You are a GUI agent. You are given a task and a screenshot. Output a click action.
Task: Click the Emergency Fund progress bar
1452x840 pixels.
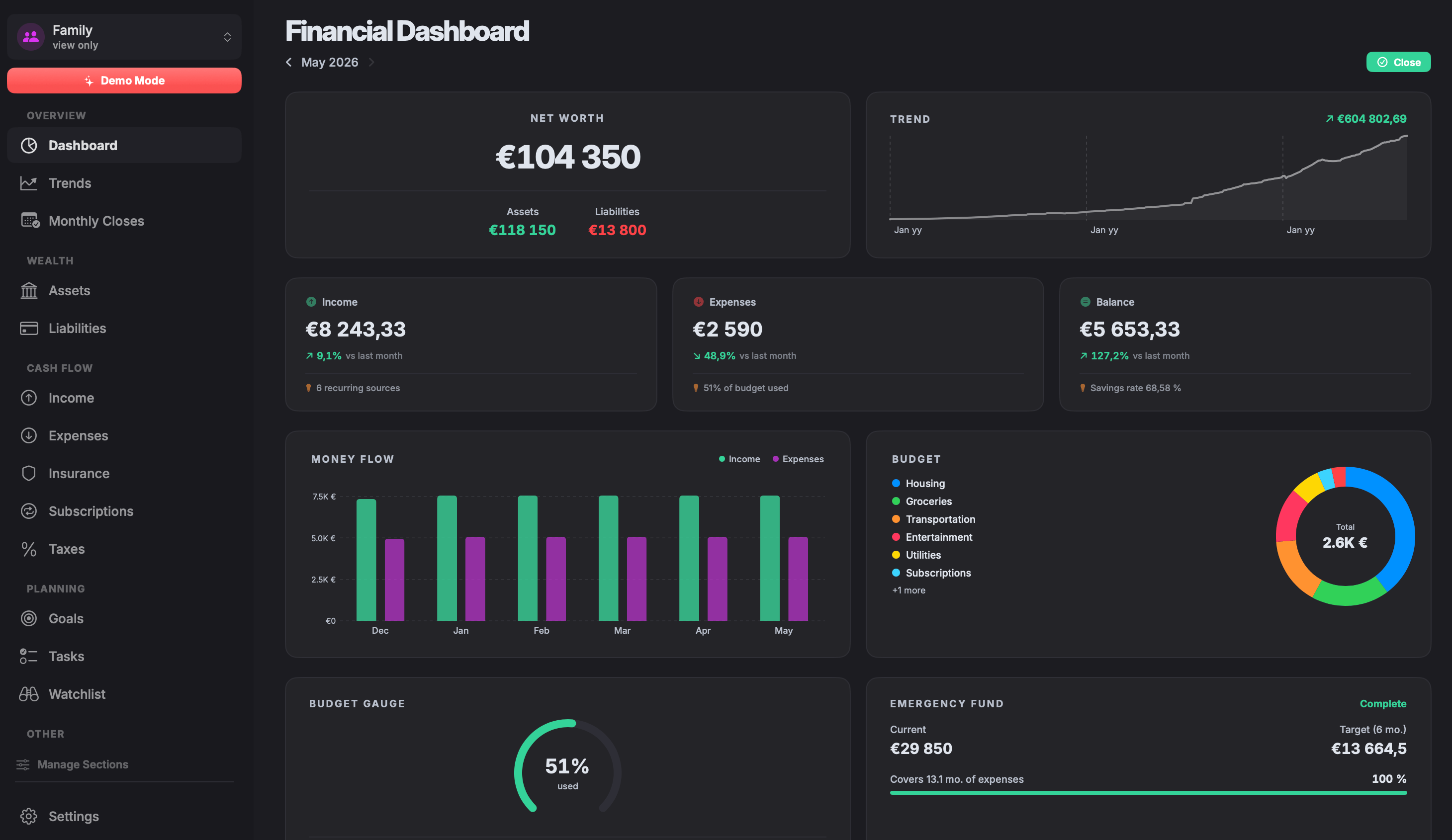click(x=1148, y=793)
